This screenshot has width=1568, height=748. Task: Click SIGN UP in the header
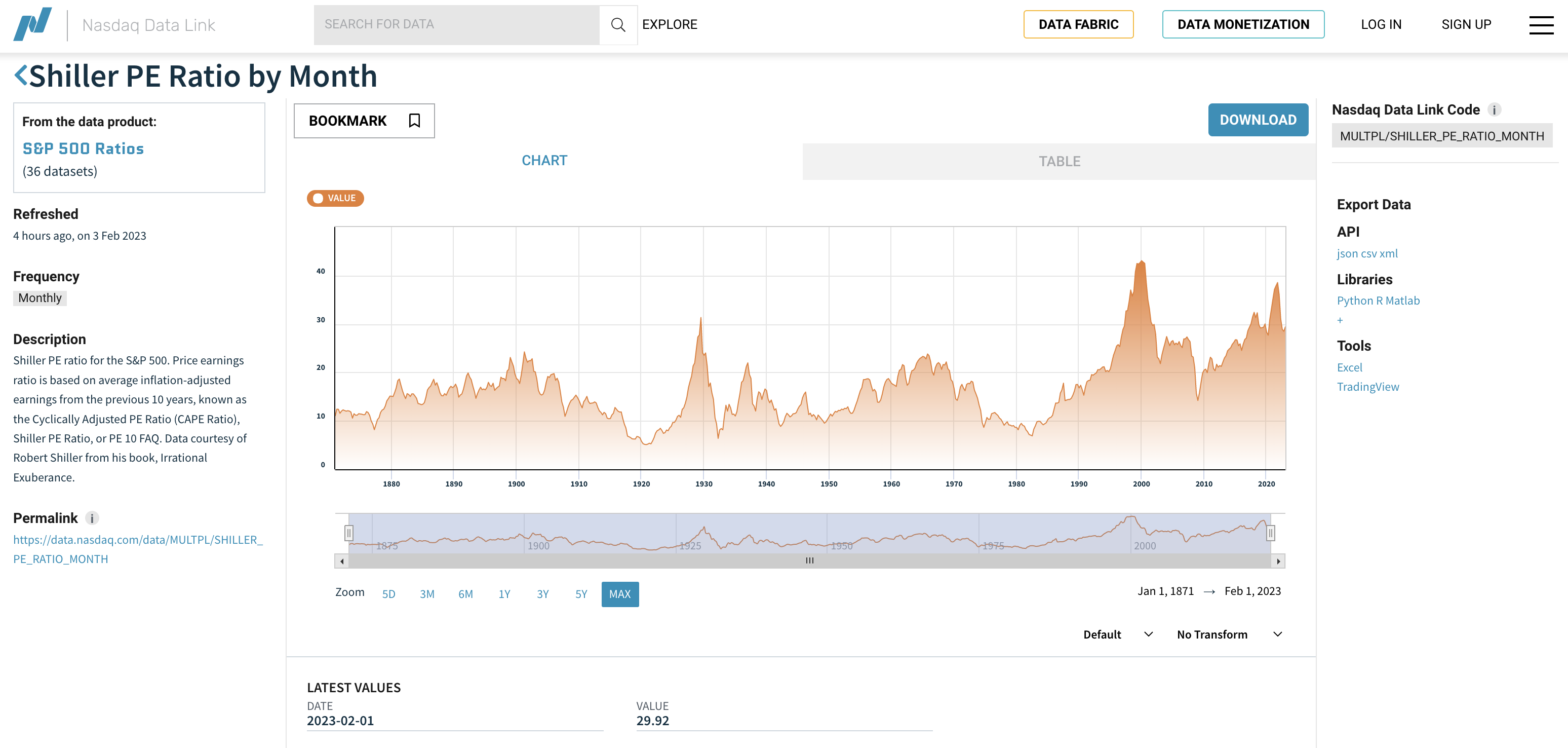tap(1466, 25)
